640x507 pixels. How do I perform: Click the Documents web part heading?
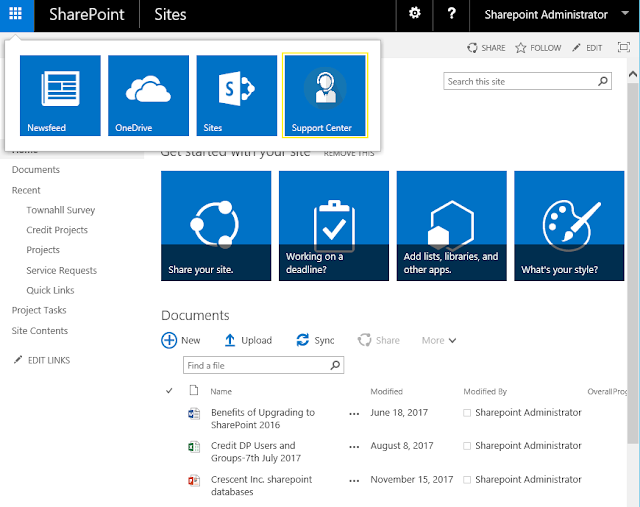click(195, 315)
